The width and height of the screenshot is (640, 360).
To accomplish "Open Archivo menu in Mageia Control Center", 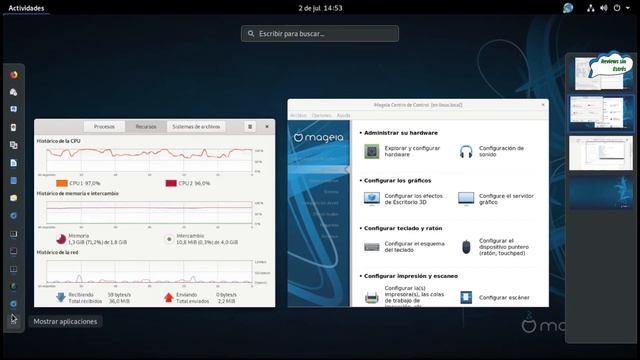I will tap(298, 116).
